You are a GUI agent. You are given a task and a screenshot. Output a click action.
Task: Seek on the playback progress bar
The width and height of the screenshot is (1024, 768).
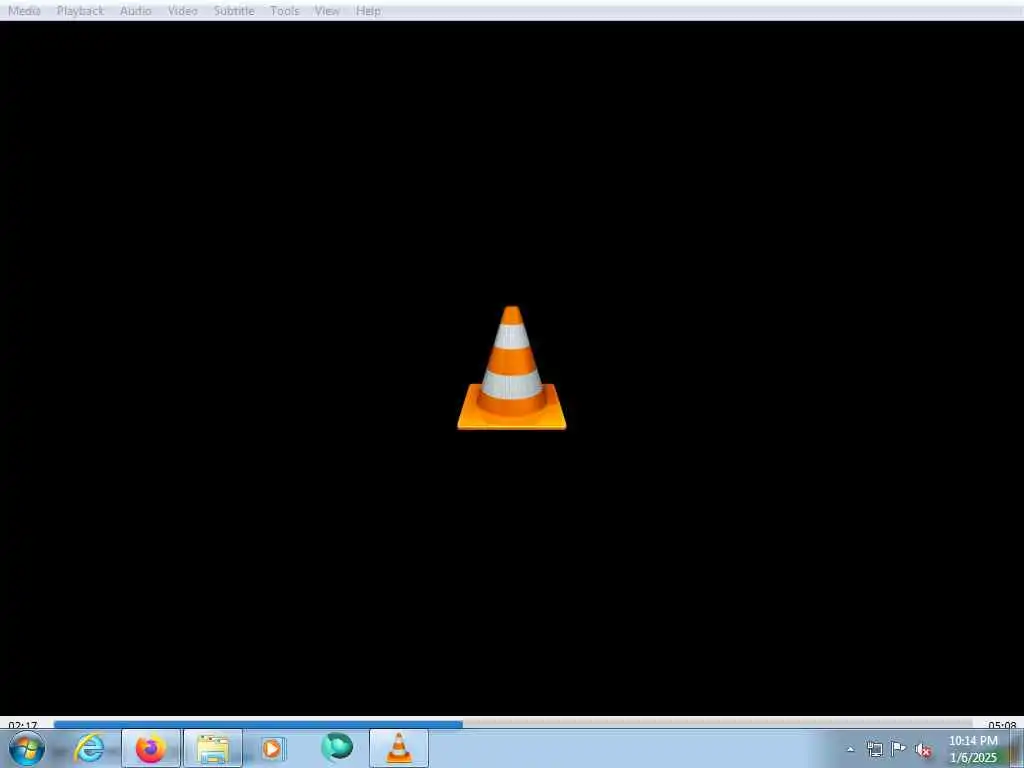point(513,724)
